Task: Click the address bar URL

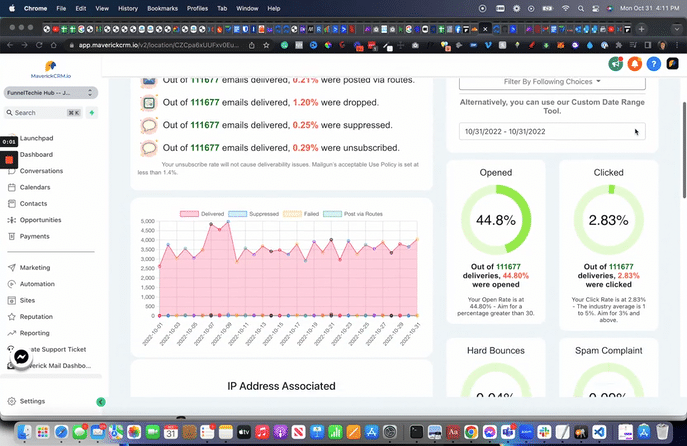Action: tap(159, 45)
